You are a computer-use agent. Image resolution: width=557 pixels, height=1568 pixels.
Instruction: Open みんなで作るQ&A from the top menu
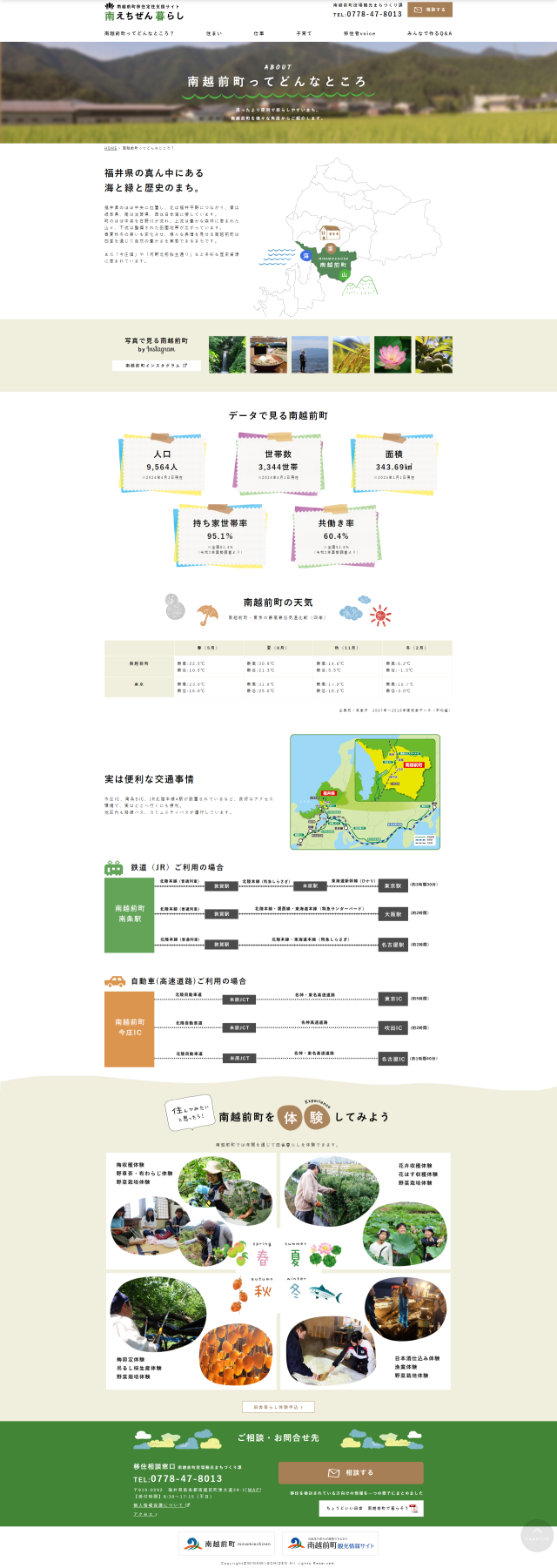click(x=429, y=33)
